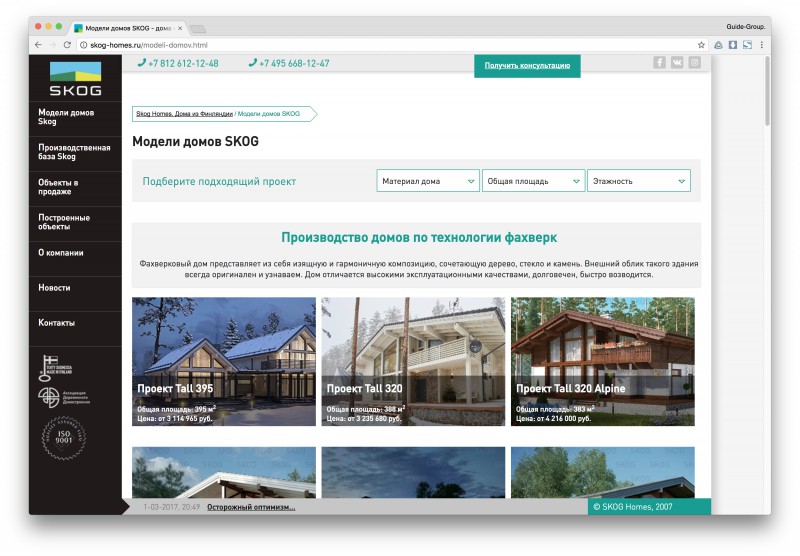Click the Guide-Group profile label
Viewport: 800px width, 556px height.
coord(745,27)
